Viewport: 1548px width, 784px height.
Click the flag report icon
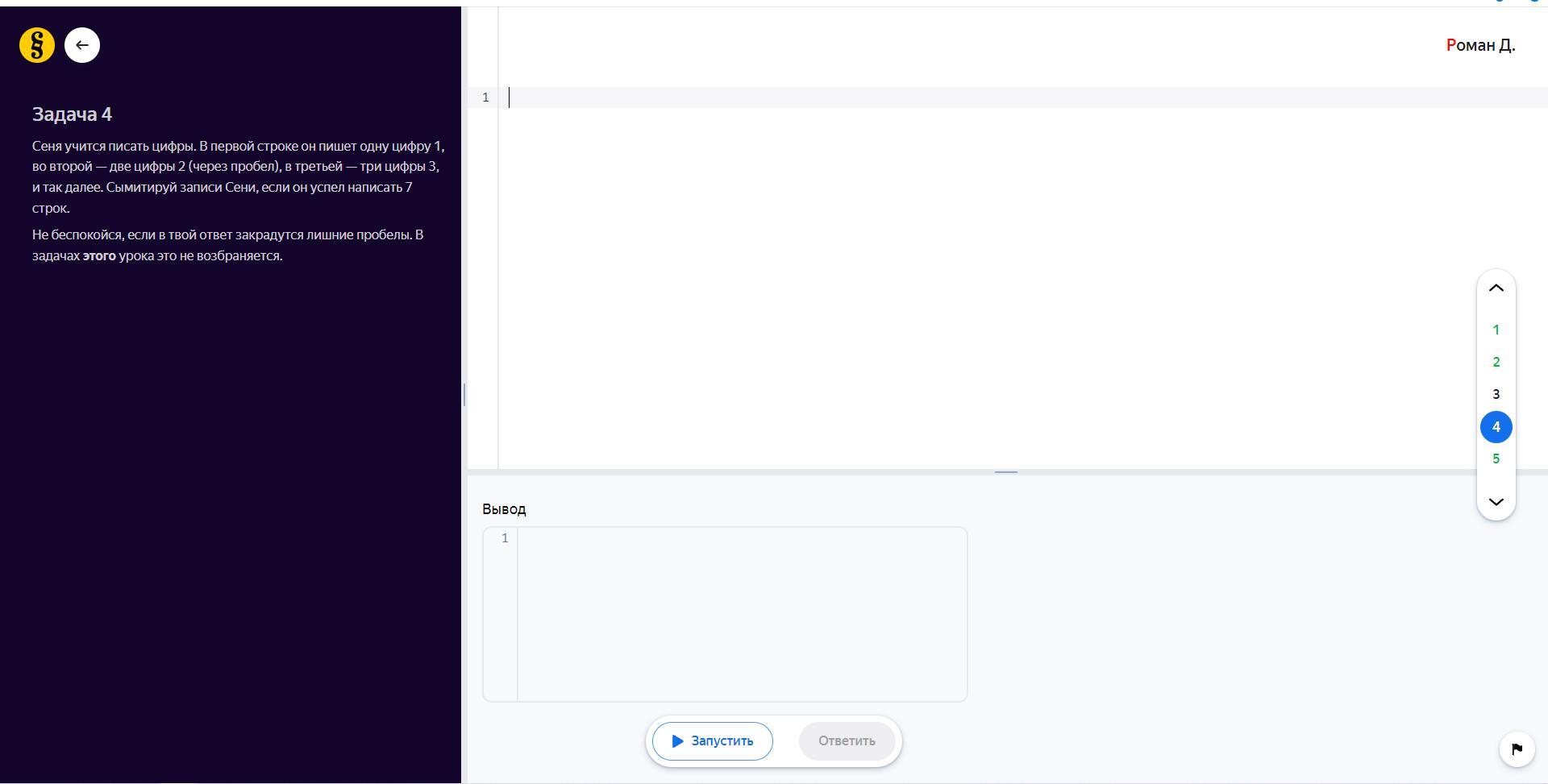[x=1516, y=749]
